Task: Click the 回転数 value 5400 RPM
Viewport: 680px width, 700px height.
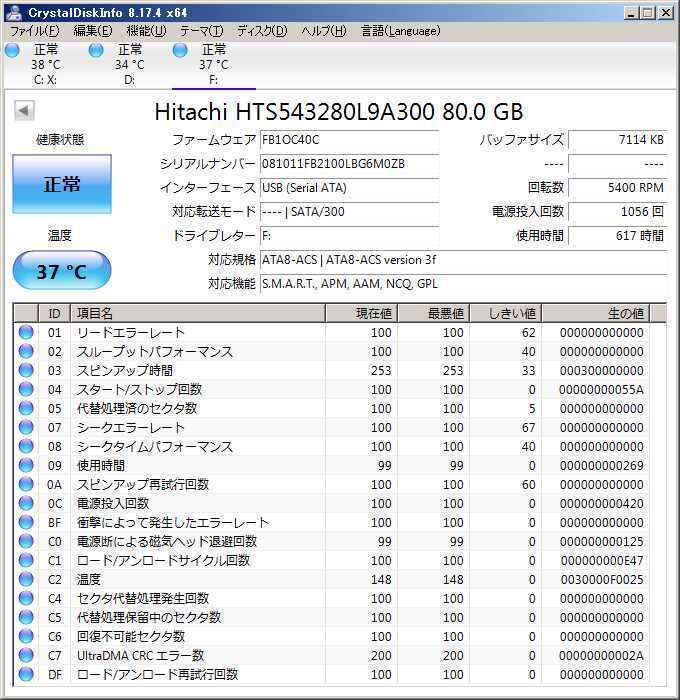Action: (618, 188)
